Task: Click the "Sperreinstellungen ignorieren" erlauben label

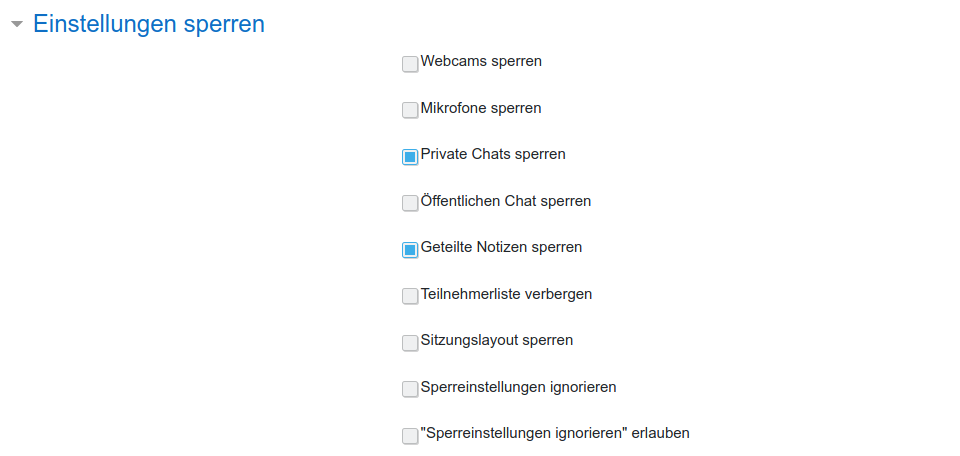Action: [x=555, y=433]
